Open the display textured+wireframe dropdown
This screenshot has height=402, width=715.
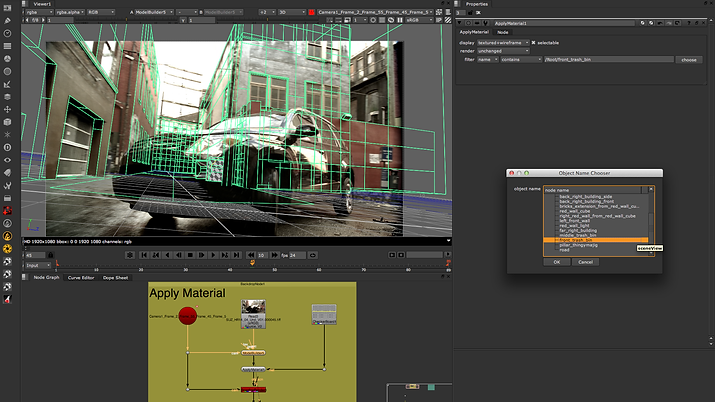(502, 42)
